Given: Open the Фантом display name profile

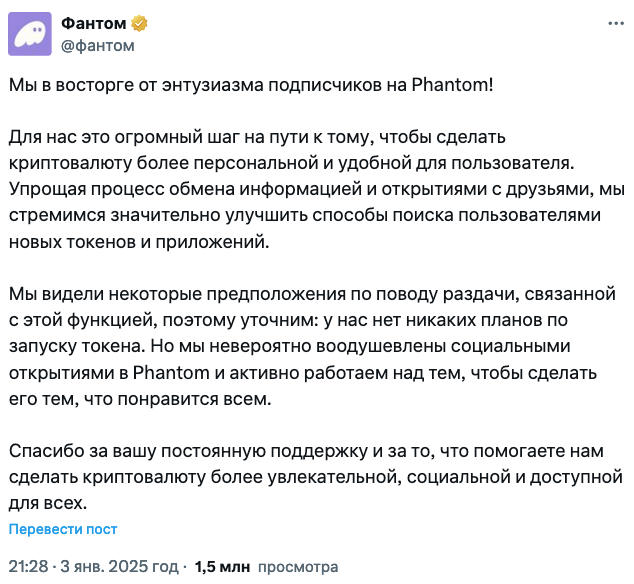Looking at the screenshot, I should [x=93, y=23].
